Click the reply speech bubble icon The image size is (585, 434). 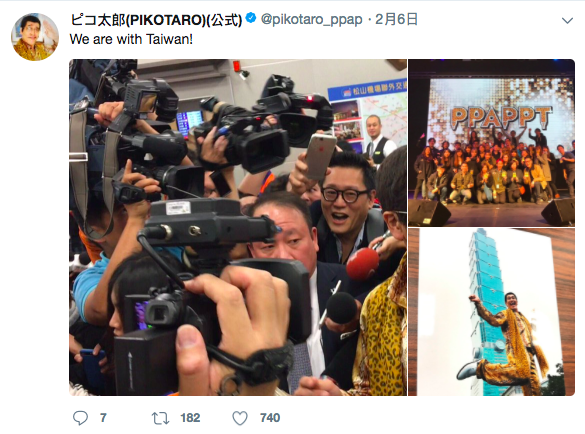pyautogui.click(x=80, y=418)
